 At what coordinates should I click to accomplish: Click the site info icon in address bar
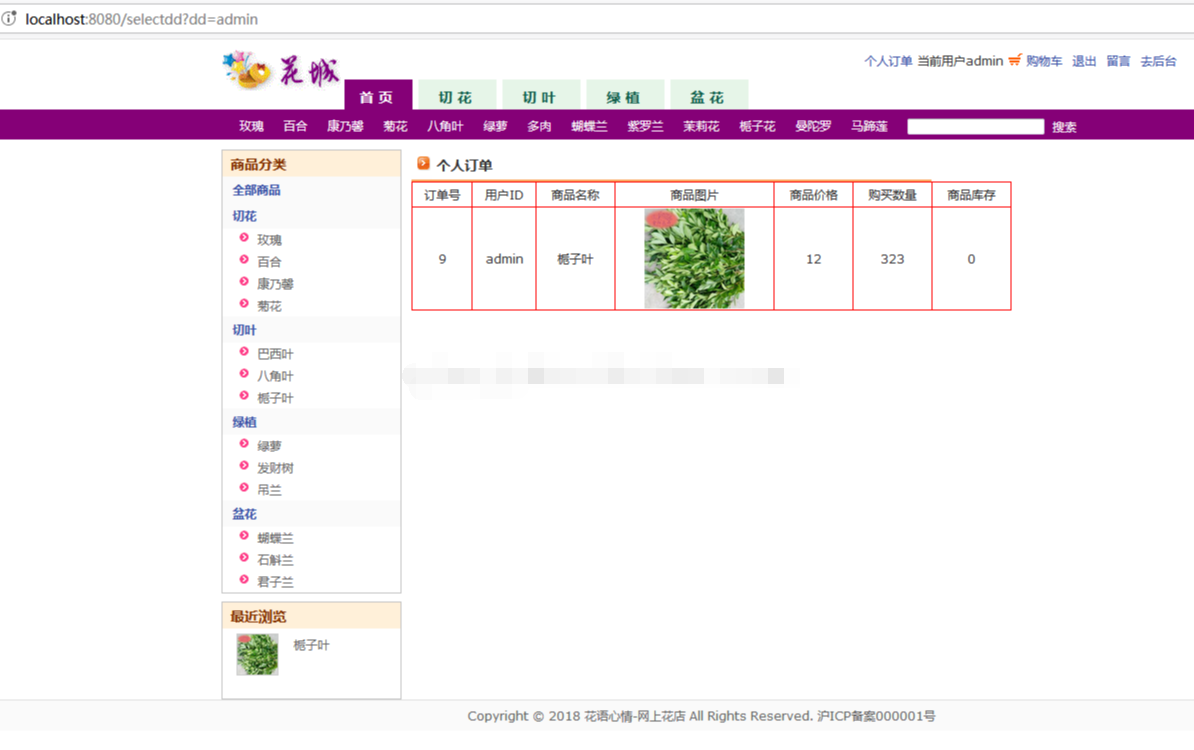point(9,19)
